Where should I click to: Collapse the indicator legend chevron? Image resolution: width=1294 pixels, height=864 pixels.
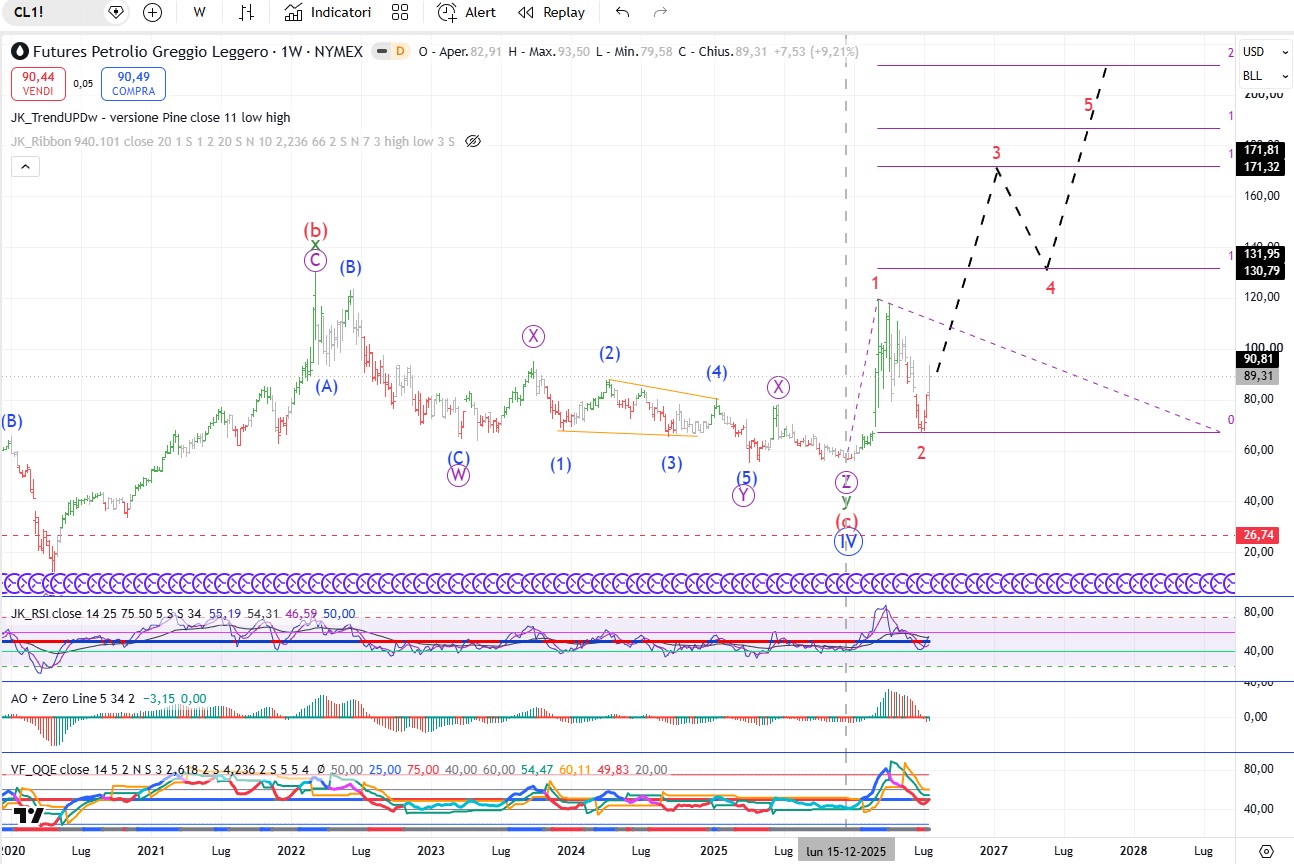pyautogui.click(x=26, y=166)
